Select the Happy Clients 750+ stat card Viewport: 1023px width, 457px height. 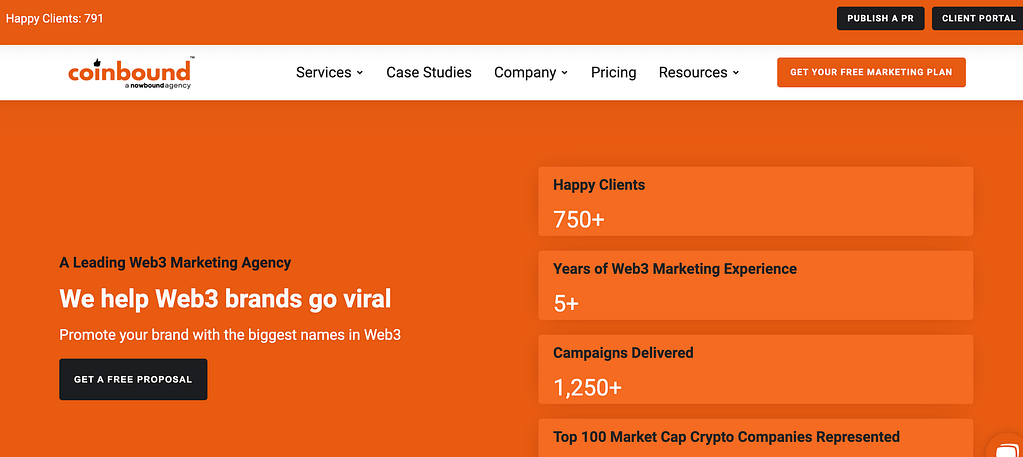pos(755,201)
